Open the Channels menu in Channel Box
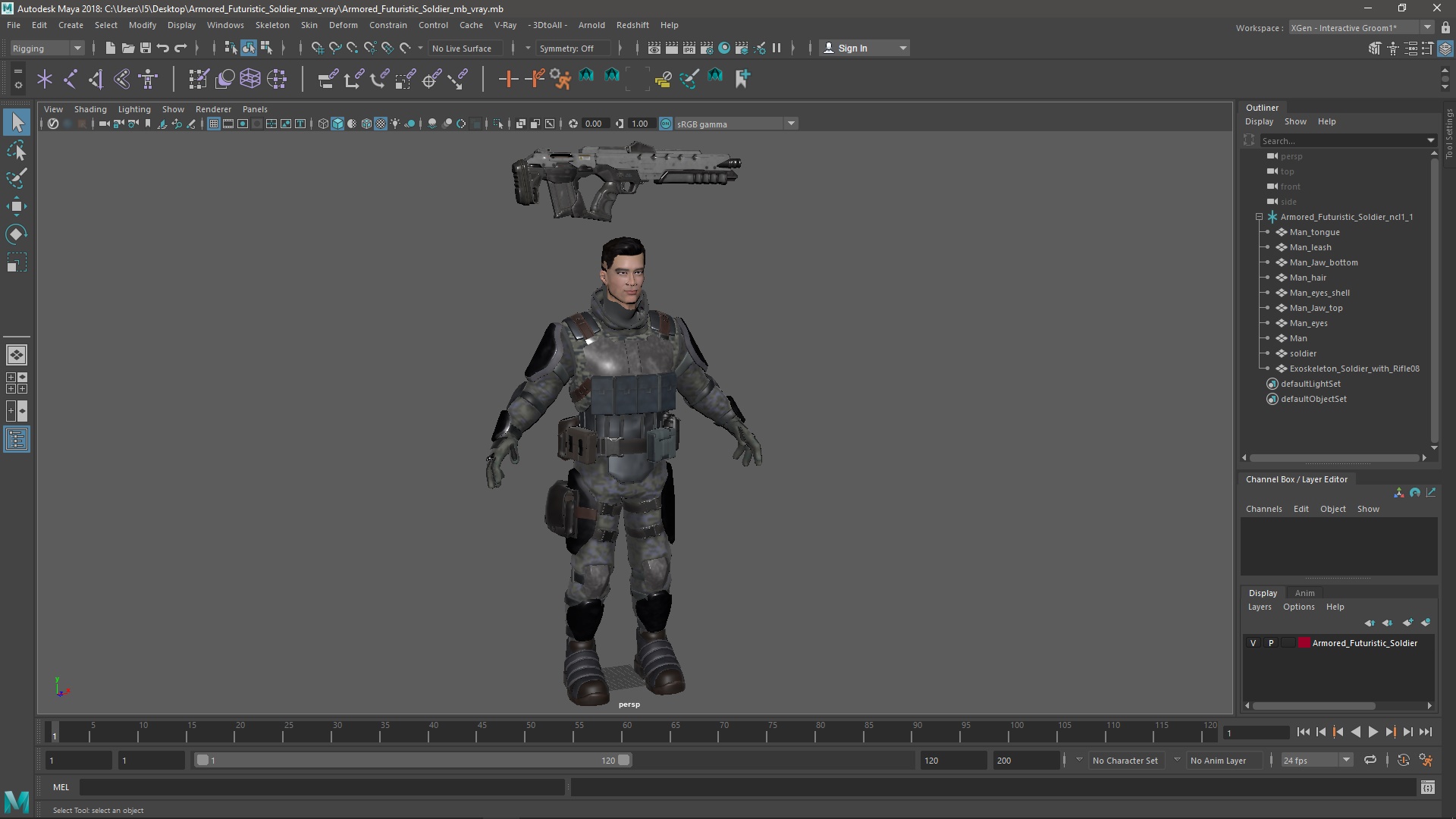 tap(1263, 509)
